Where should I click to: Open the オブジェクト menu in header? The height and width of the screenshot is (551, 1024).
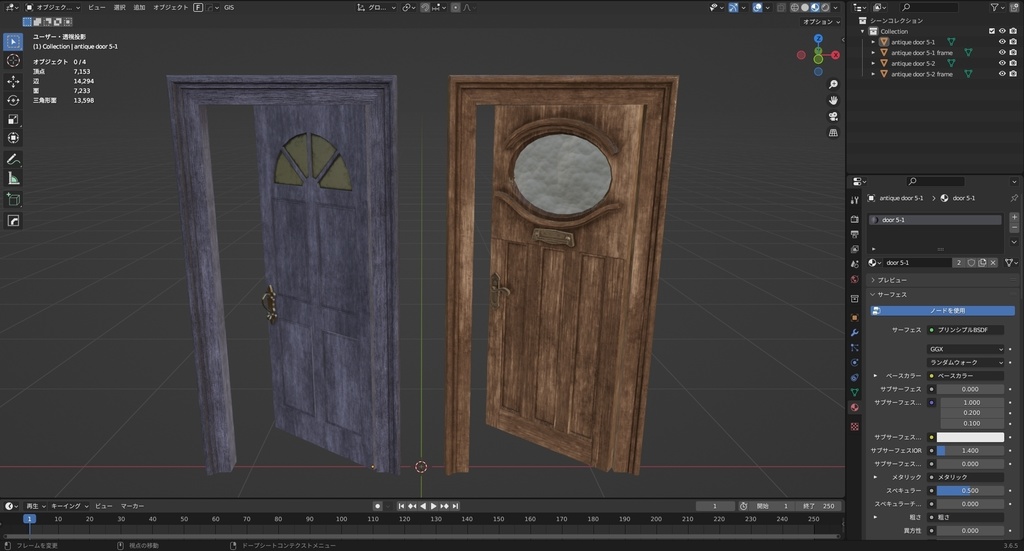coord(170,7)
